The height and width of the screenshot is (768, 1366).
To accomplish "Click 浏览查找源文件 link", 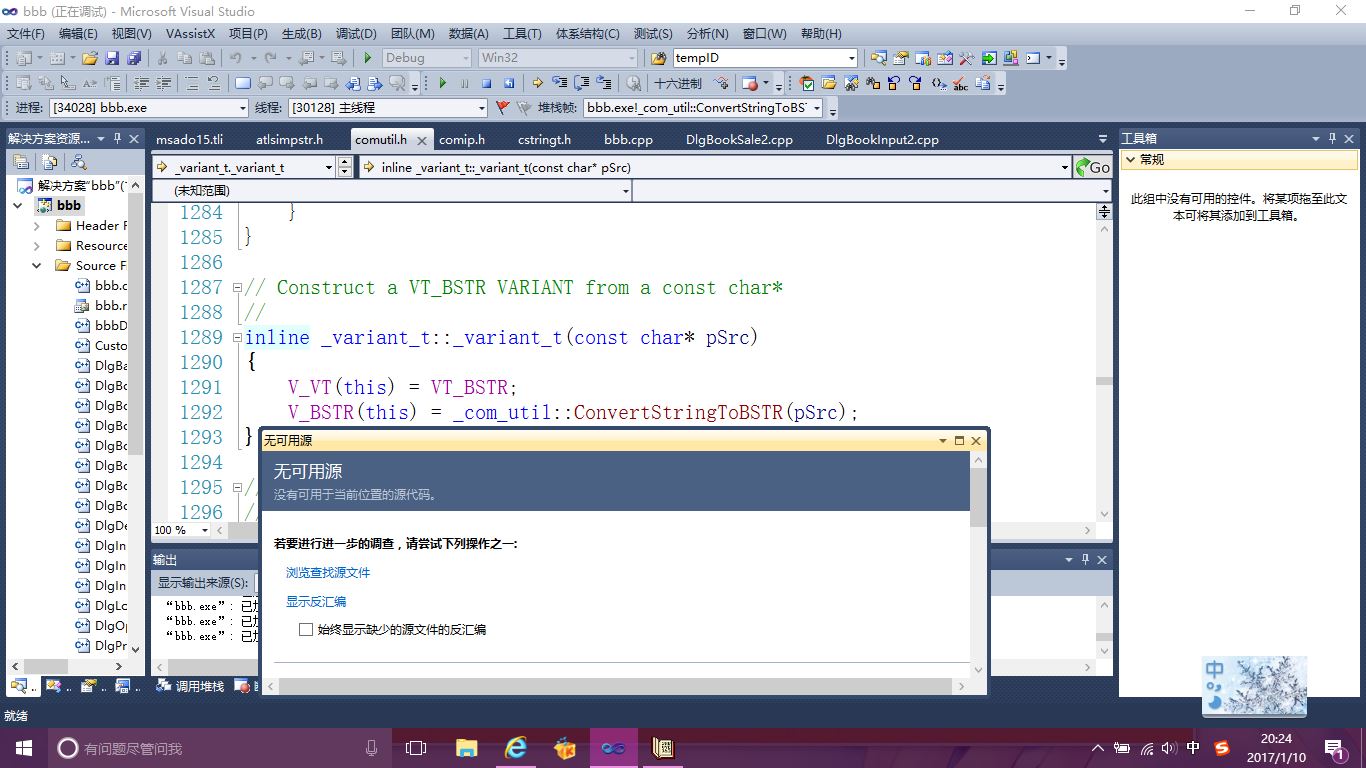I will (328, 573).
